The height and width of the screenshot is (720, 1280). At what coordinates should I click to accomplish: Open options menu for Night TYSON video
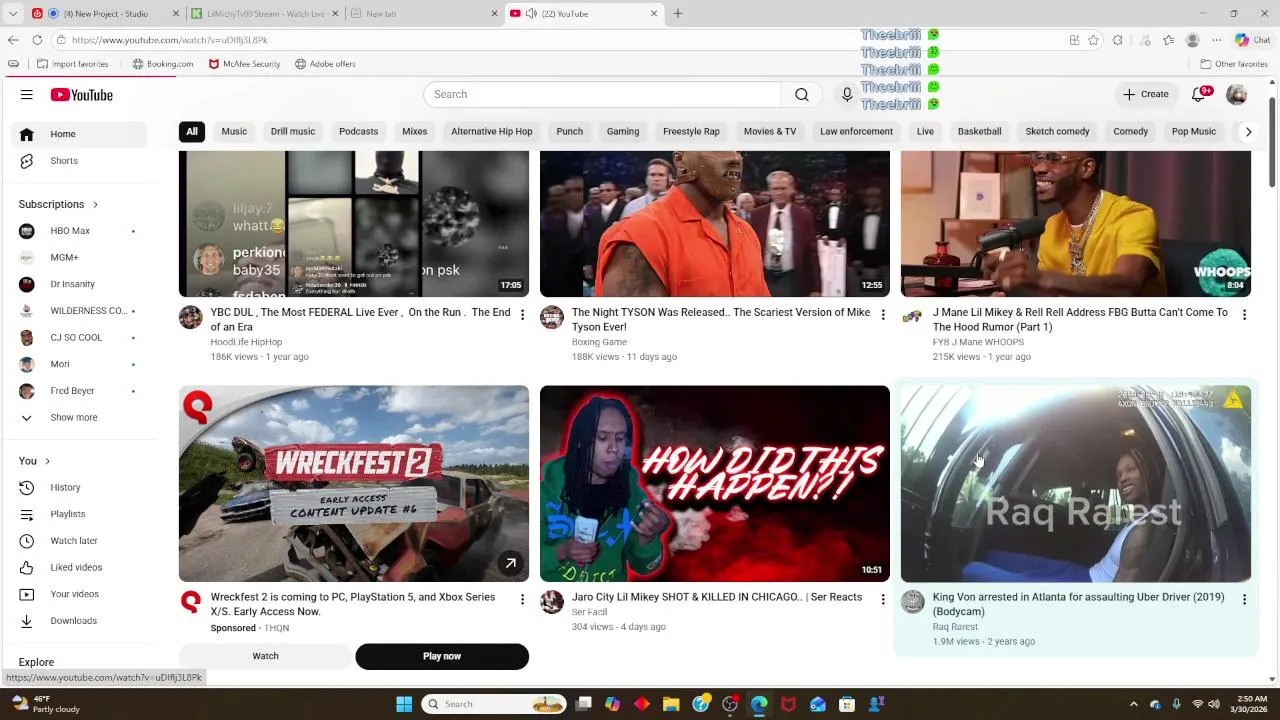point(883,314)
